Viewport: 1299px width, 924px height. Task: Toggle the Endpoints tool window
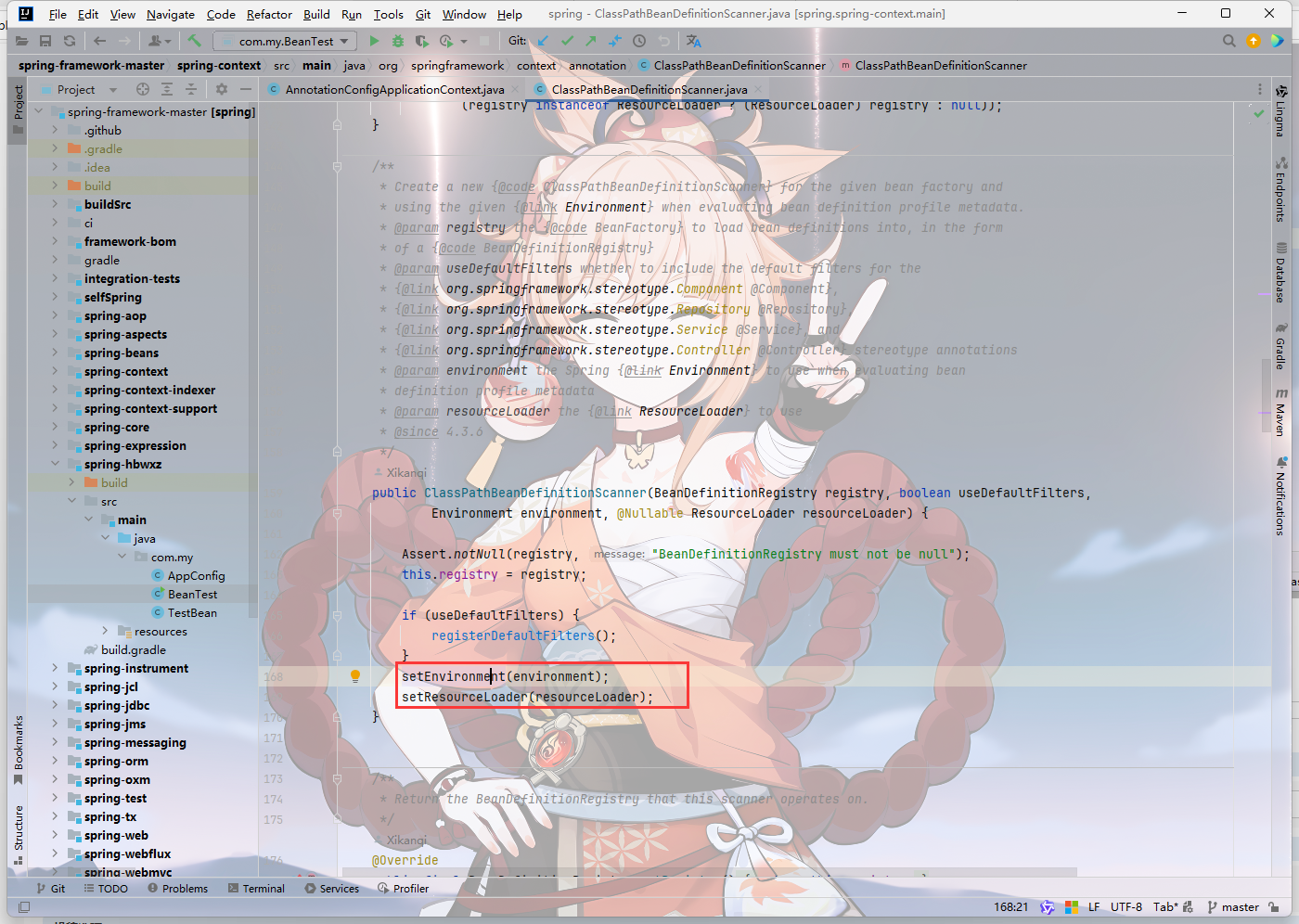[x=1280, y=189]
